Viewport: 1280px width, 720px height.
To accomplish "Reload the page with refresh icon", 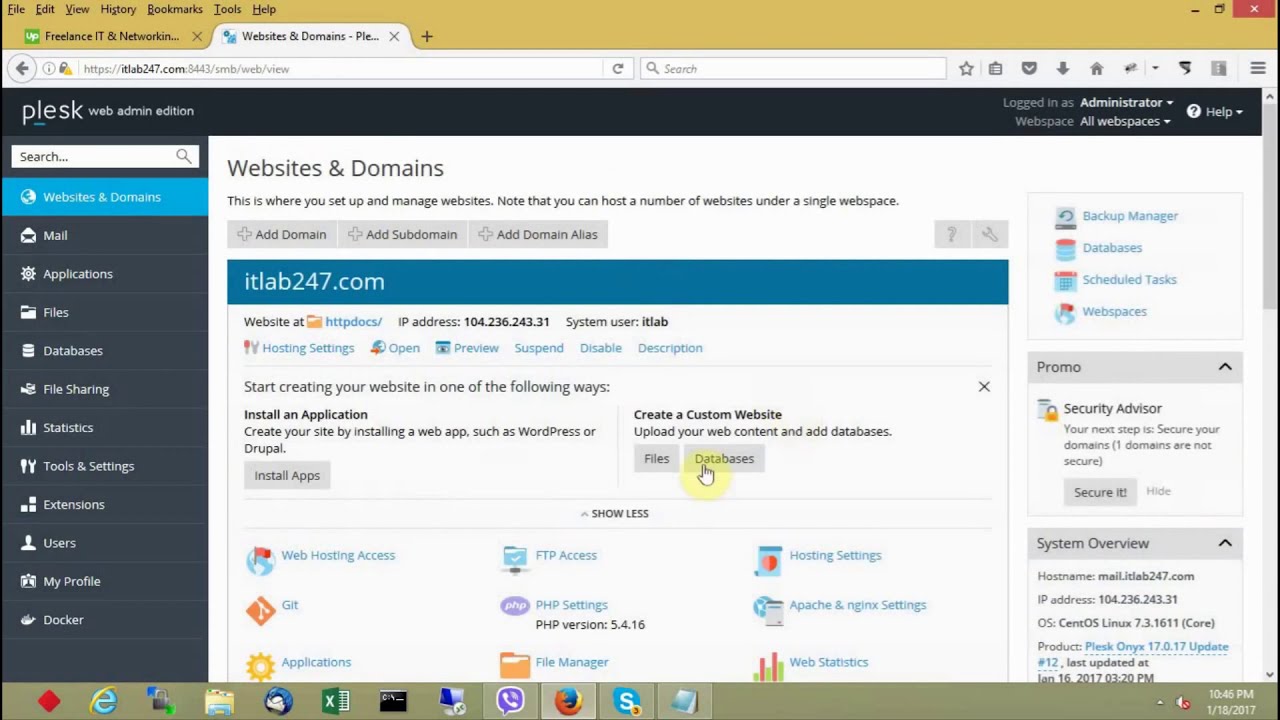I will (618, 69).
